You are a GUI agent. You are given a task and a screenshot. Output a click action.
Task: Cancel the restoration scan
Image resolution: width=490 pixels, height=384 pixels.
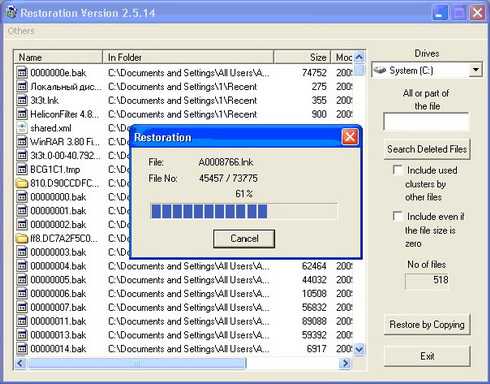244,238
